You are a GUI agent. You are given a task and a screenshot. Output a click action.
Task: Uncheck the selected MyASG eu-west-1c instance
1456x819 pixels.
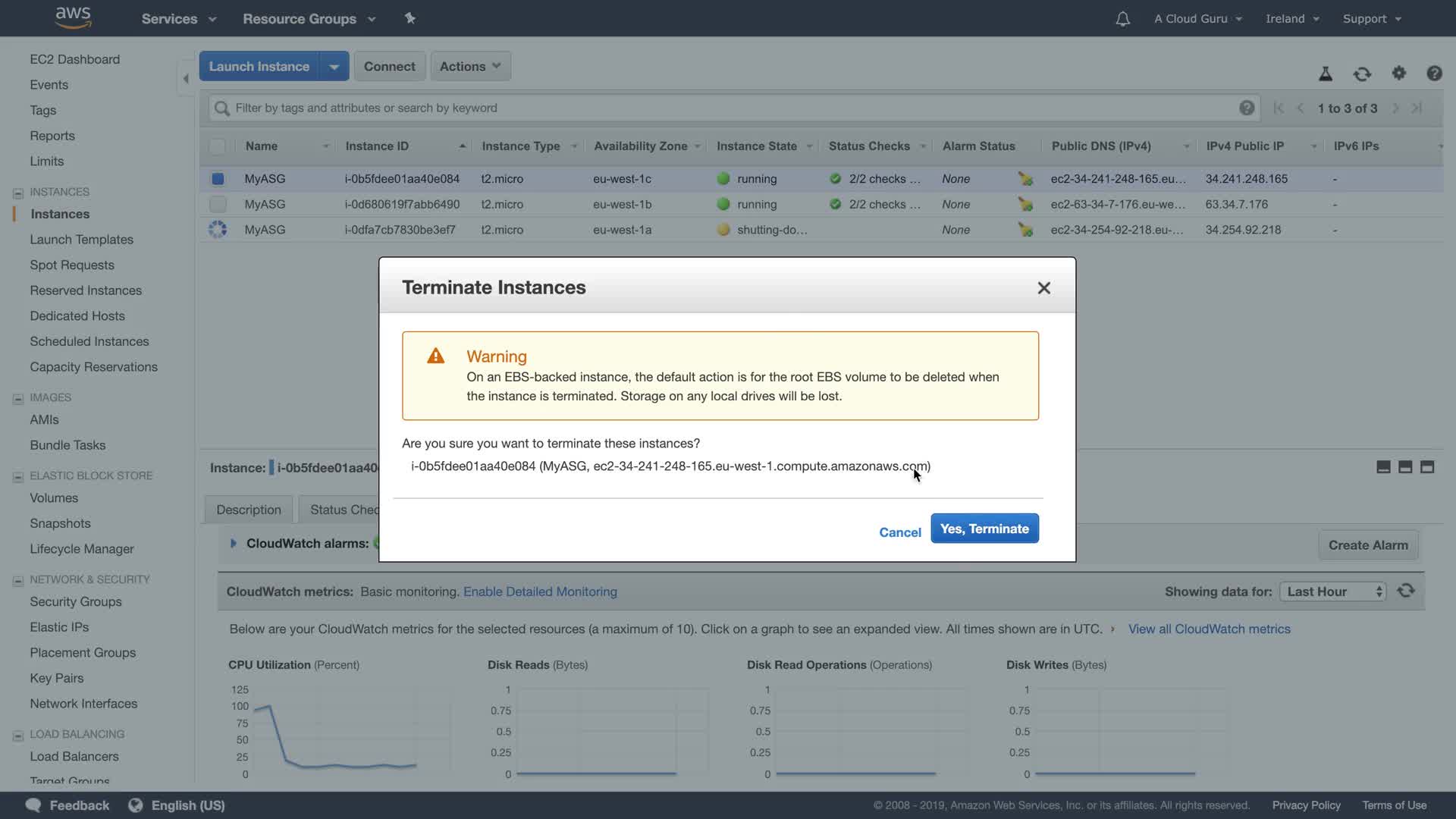[218, 179]
